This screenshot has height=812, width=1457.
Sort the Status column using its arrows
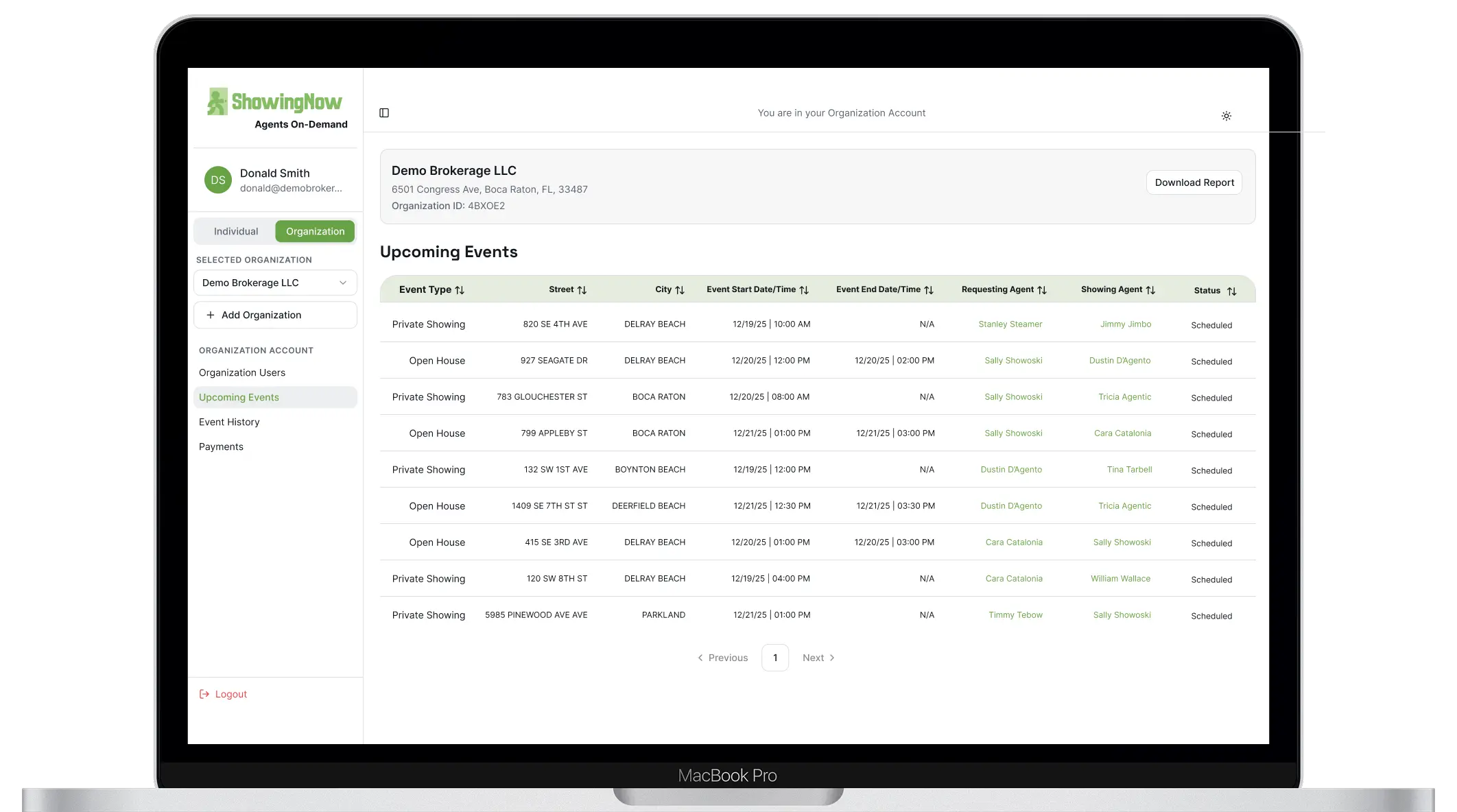[x=1231, y=291]
